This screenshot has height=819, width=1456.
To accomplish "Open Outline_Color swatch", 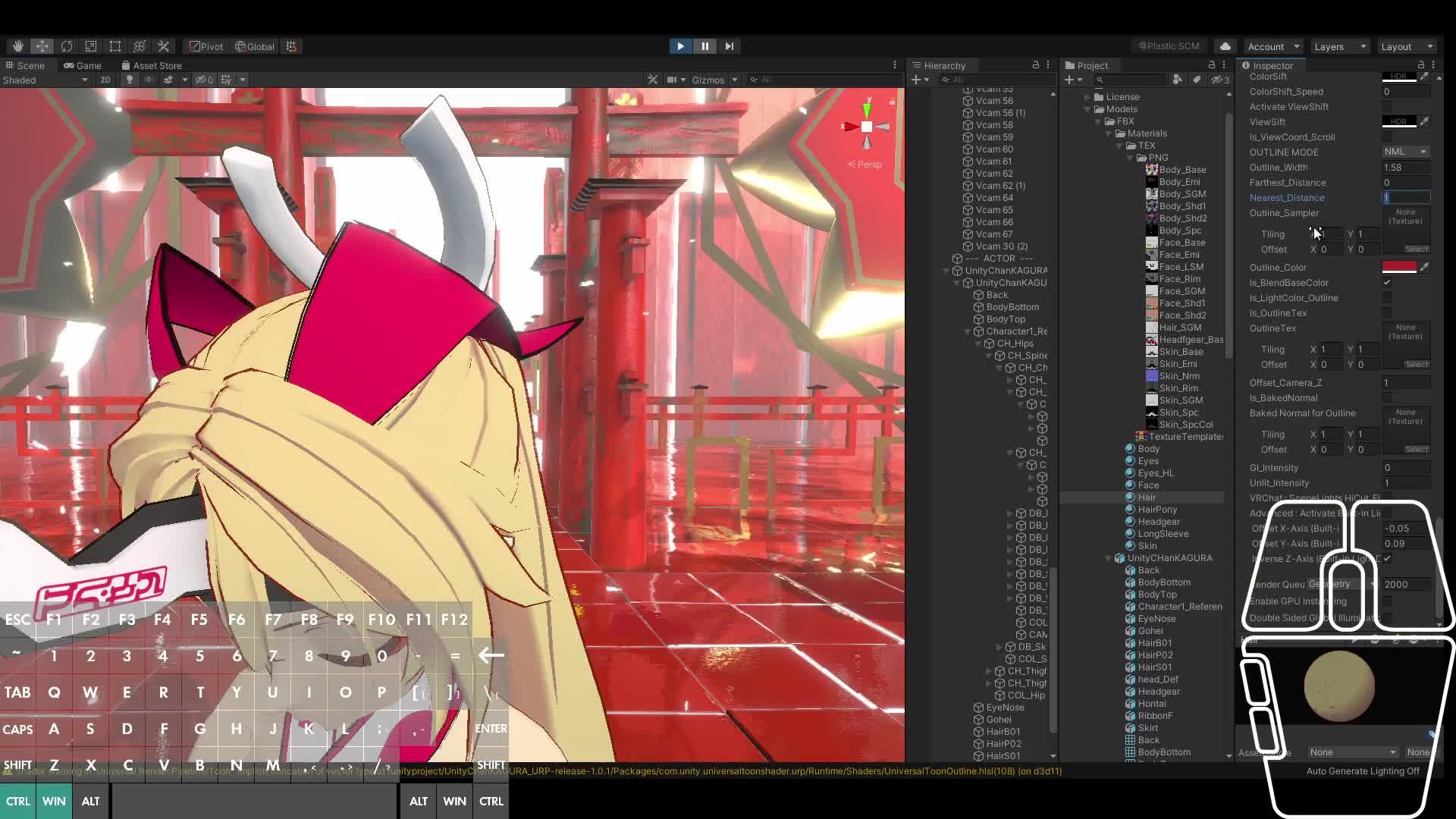I will click(x=1398, y=268).
